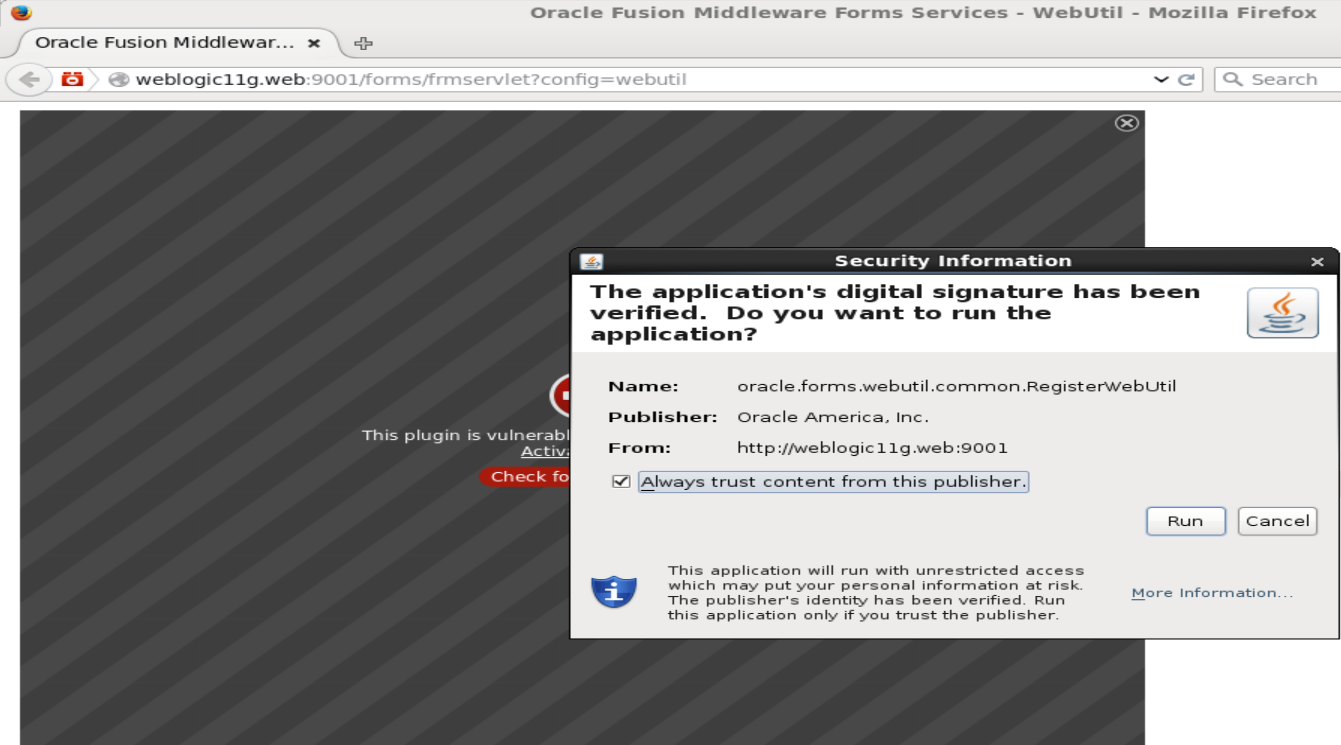Viewport: 1341px width, 745px height.
Task: Click the red blocked-plugin icon beside the address bar
Action: coord(72,79)
